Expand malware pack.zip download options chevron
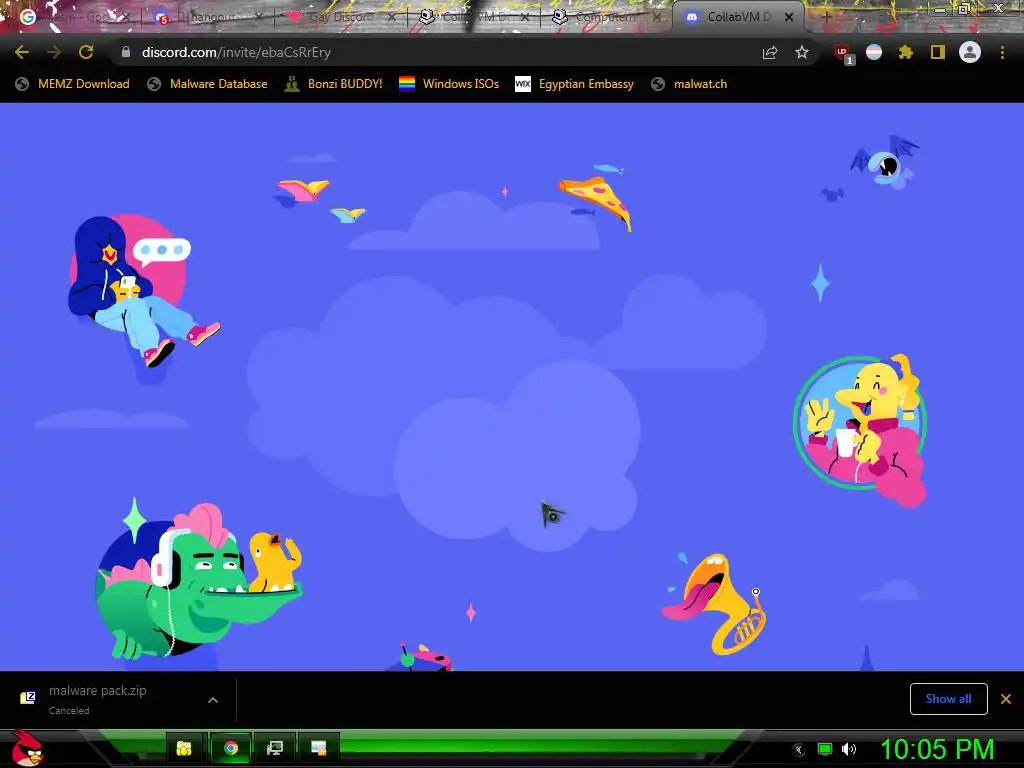 (213, 699)
